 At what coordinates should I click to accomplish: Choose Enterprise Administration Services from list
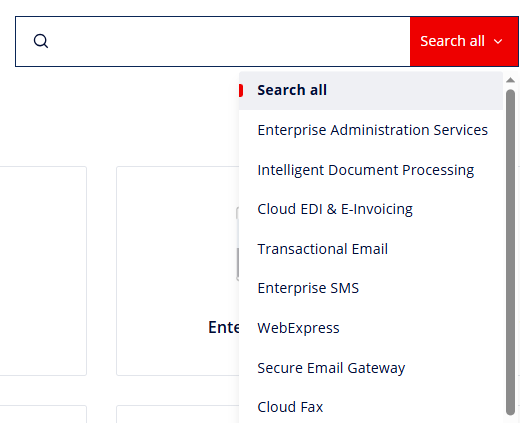(x=371, y=130)
